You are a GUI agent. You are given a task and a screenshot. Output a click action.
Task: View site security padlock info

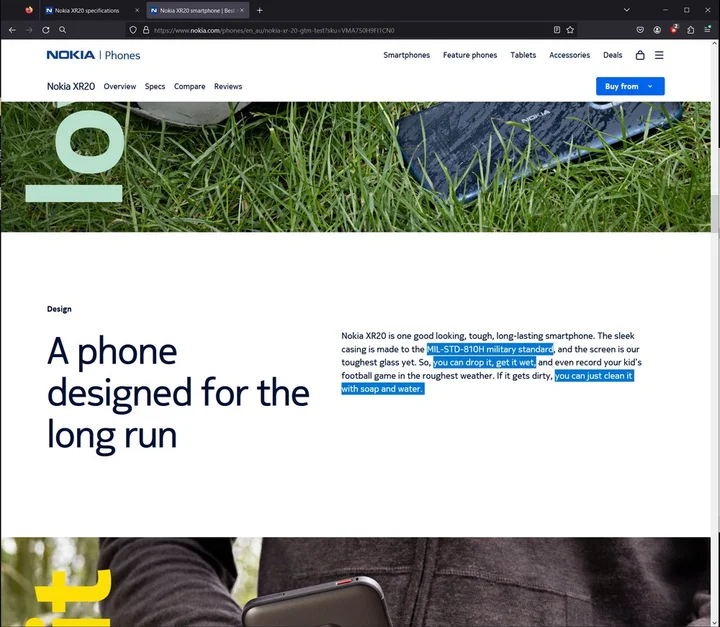point(146,30)
